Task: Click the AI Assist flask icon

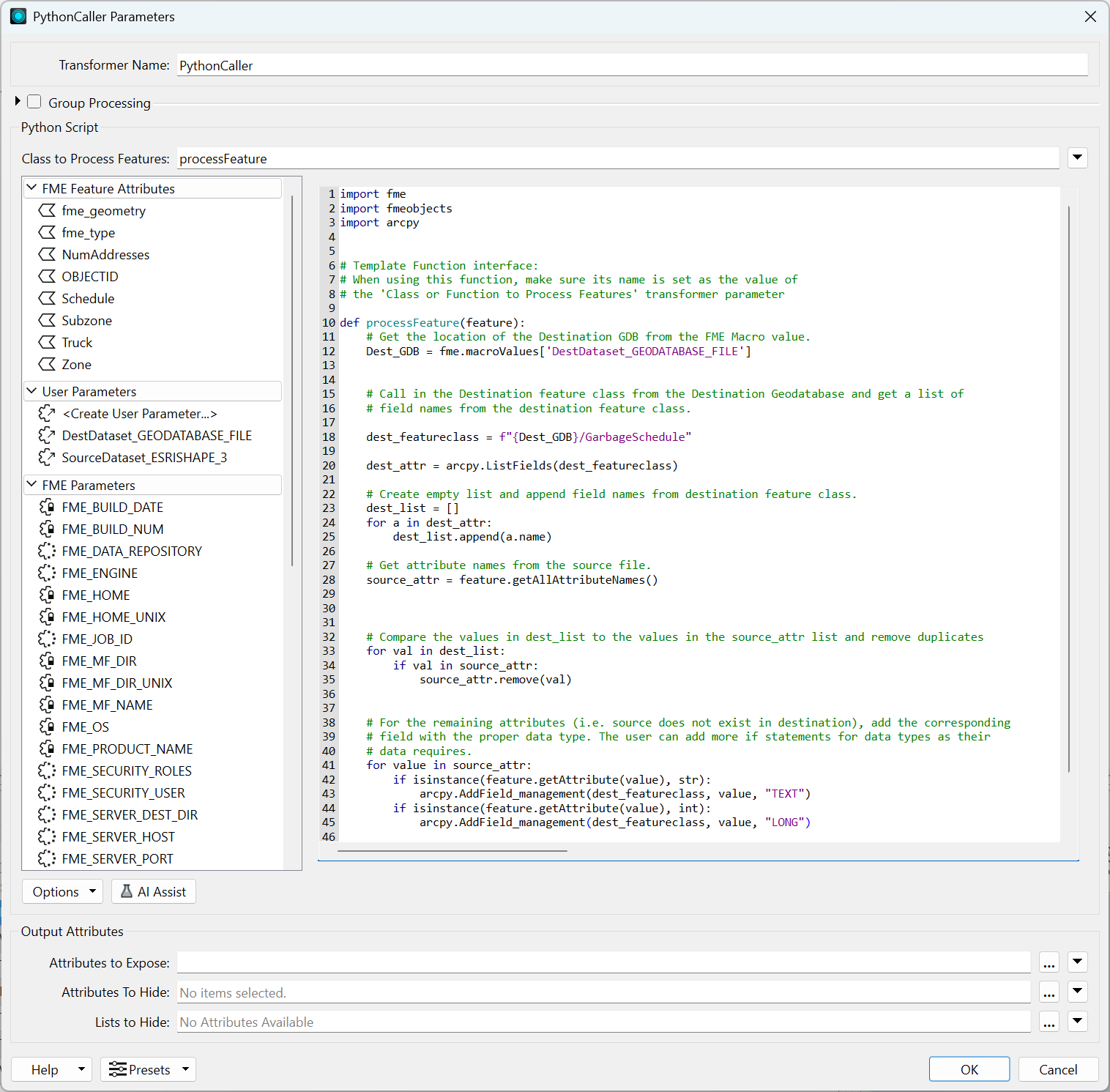Action: click(127, 891)
